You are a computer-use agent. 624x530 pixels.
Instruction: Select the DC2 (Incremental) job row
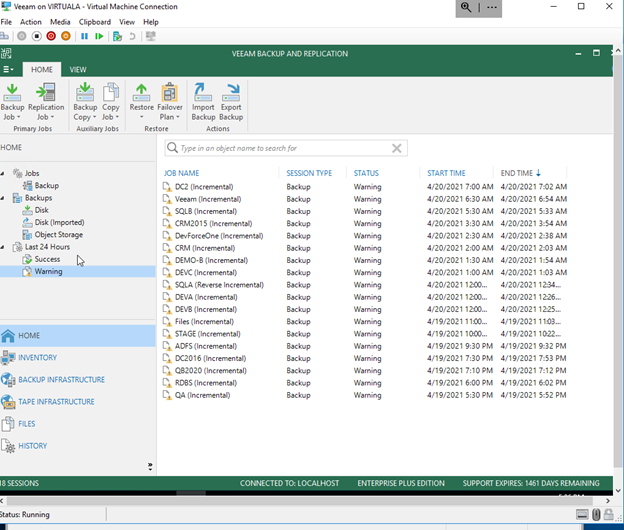(x=365, y=187)
